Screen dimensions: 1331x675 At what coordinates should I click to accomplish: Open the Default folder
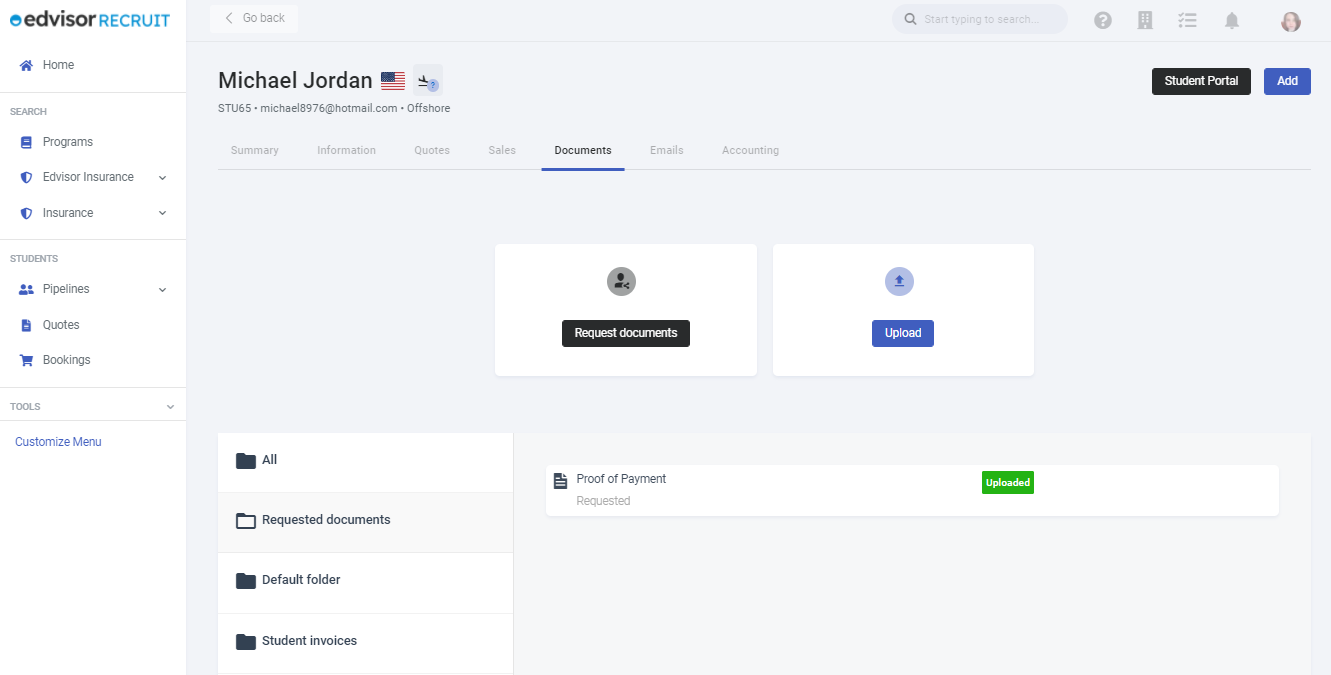coord(366,581)
